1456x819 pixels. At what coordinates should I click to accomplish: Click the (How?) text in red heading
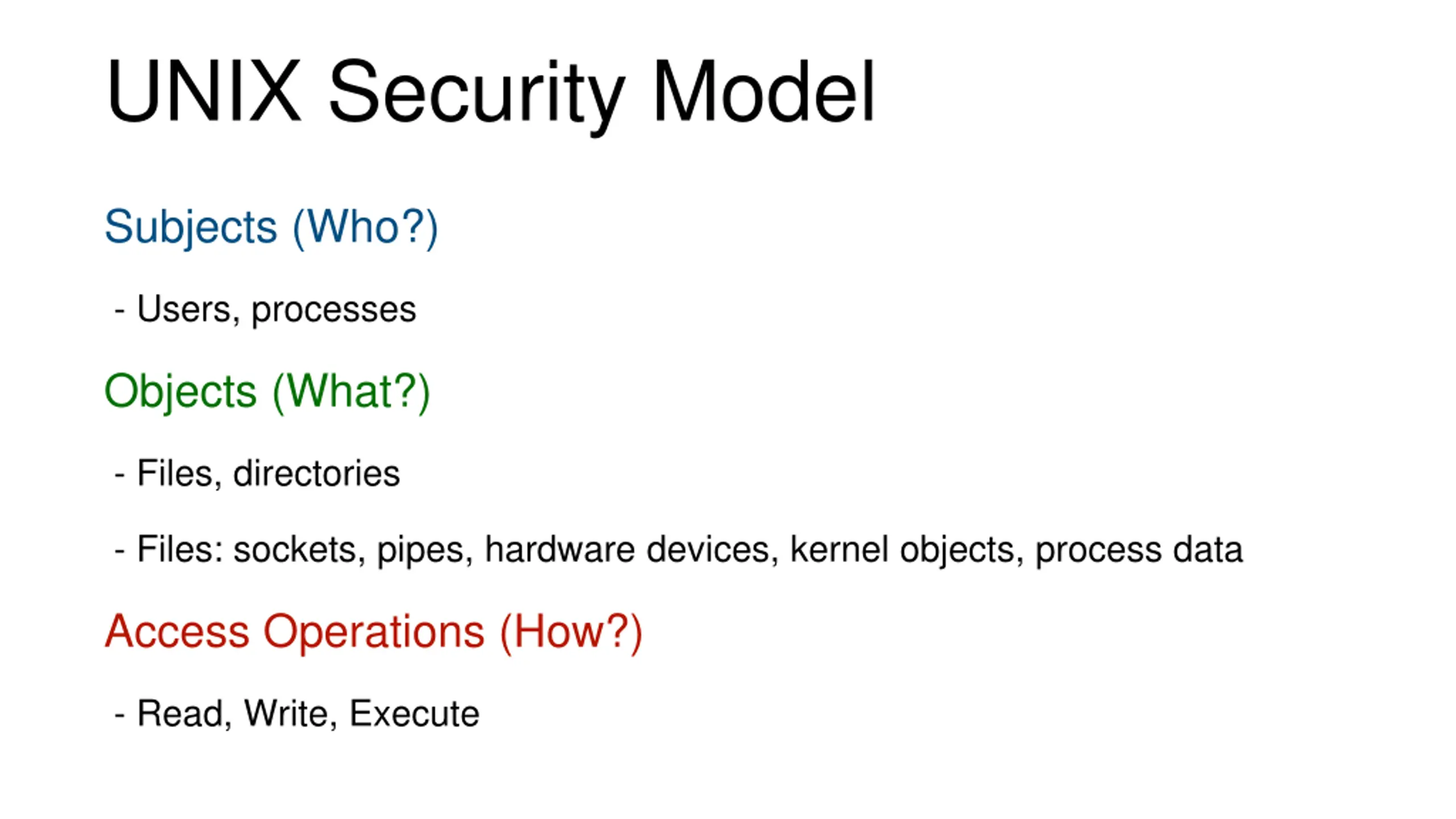(x=572, y=633)
